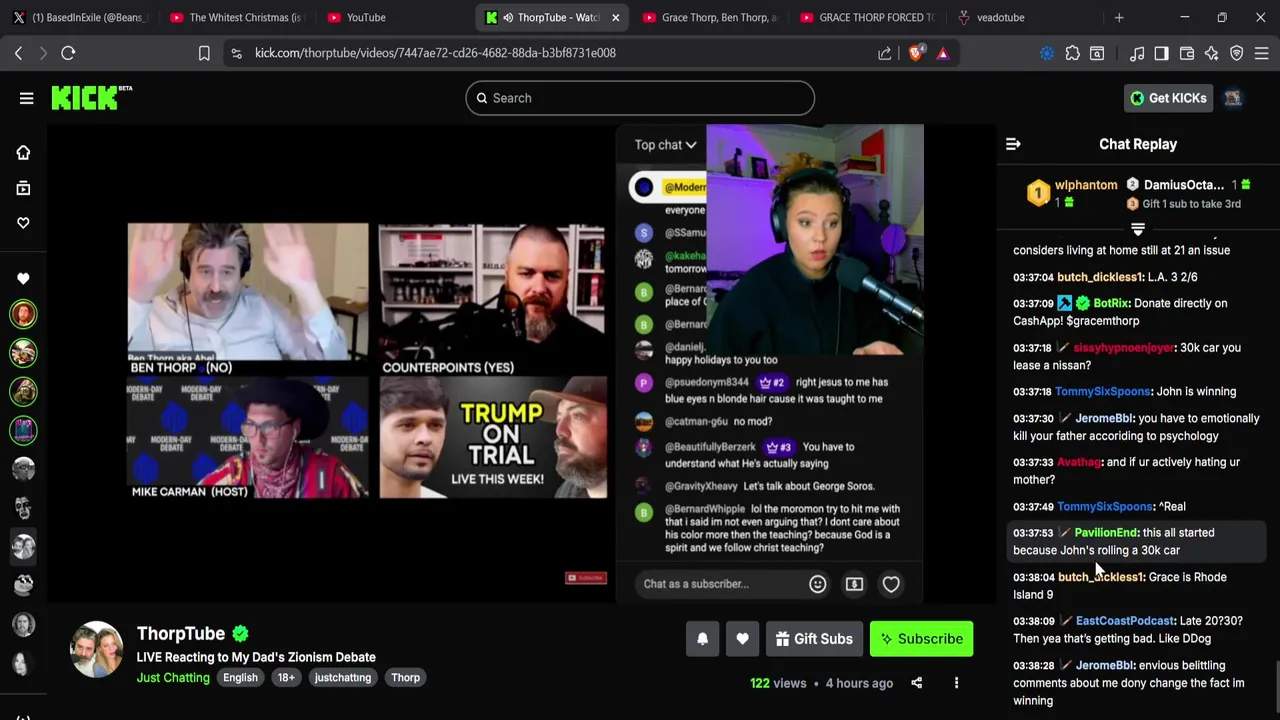This screenshot has height=720, width=1280.
Task: Open the ThorpTube channel name link
Action: click(181, 633)
